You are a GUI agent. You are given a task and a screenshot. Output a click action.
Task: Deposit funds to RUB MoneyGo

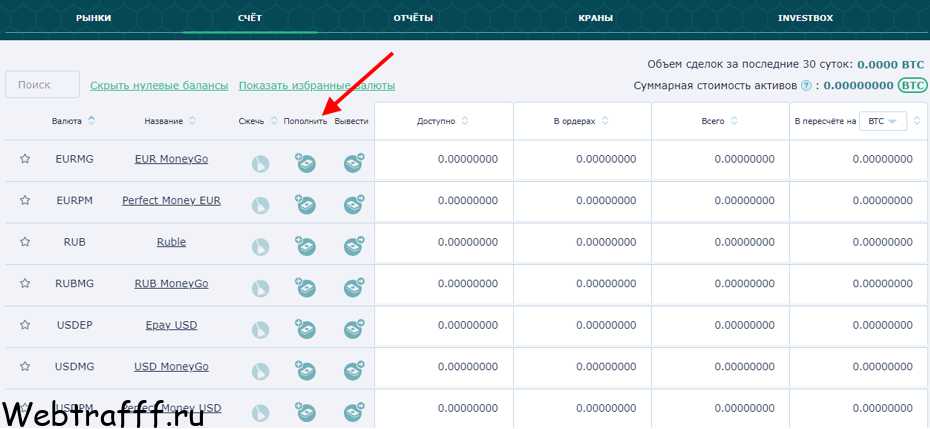pyautogui.click(x=305, y=287)
